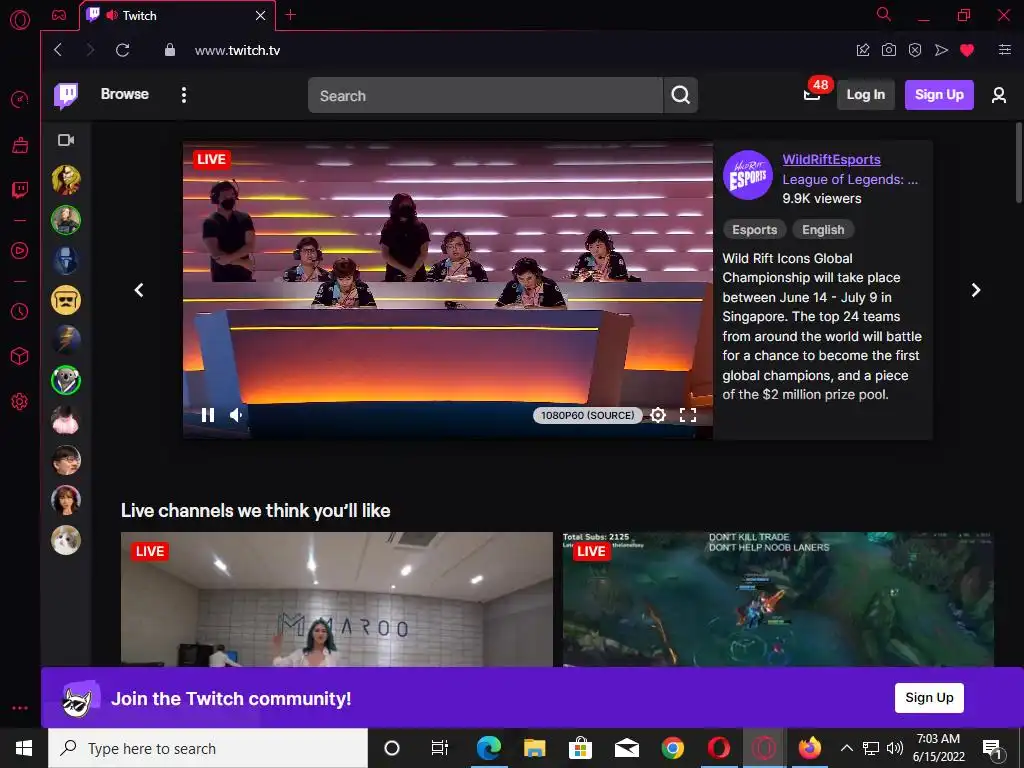Pause the featured live stream

click(208, 415)
